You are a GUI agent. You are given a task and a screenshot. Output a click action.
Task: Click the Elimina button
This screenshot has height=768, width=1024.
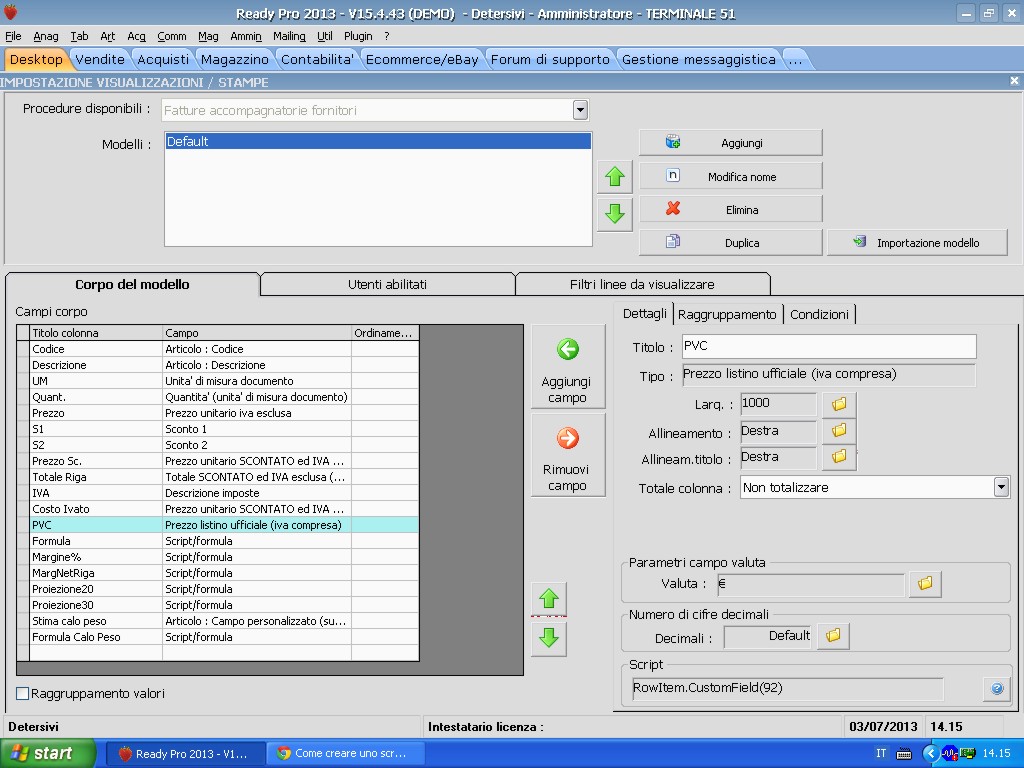click(x=730, y=210)
